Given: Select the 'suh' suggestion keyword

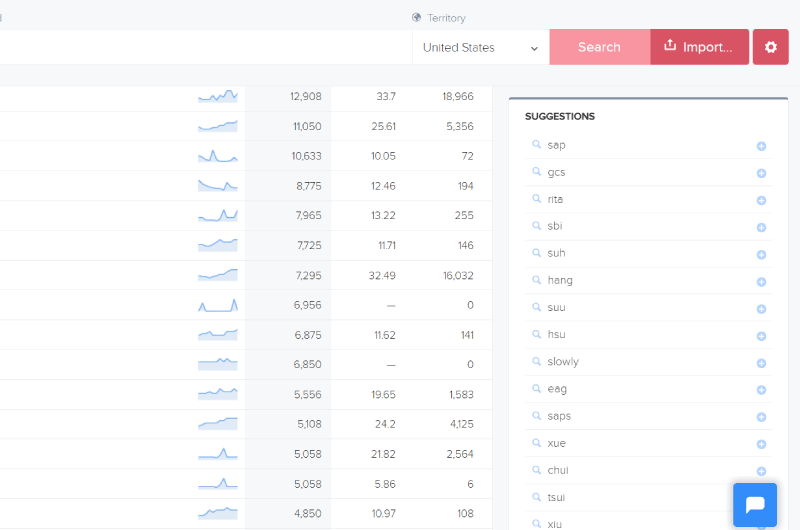Looking at the screenshot, I should coord(556,253).
